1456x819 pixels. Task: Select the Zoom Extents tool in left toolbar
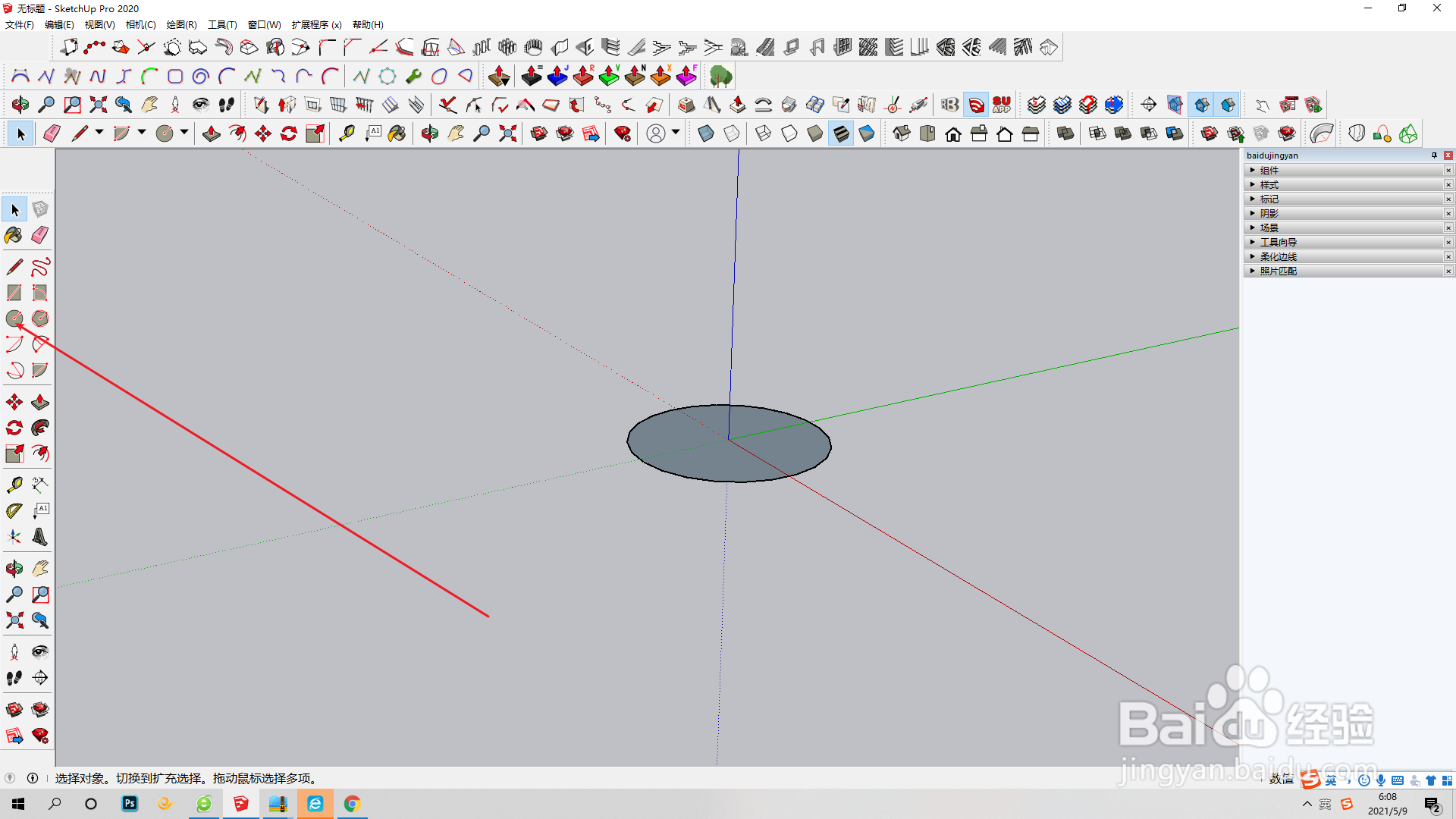click(x=14, y=620)
